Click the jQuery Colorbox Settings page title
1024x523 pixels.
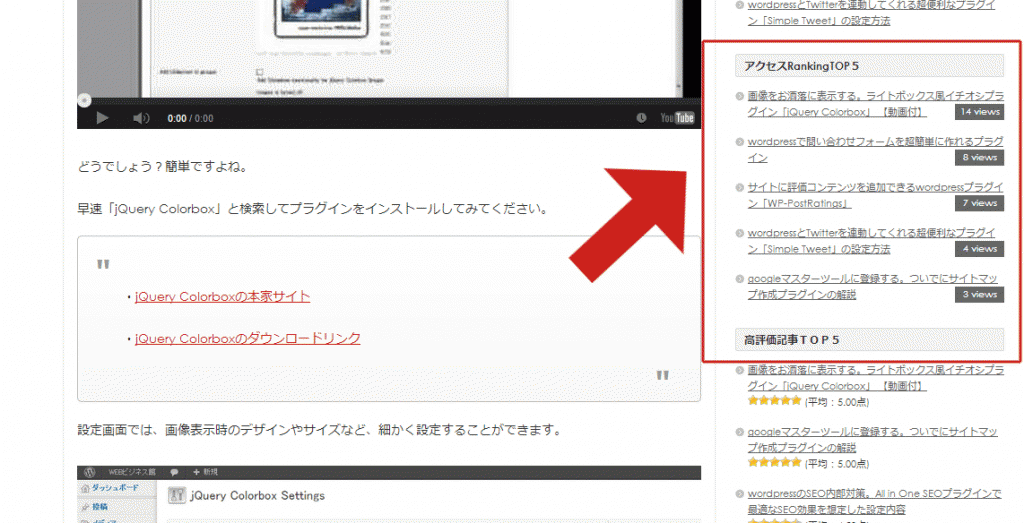257,495
